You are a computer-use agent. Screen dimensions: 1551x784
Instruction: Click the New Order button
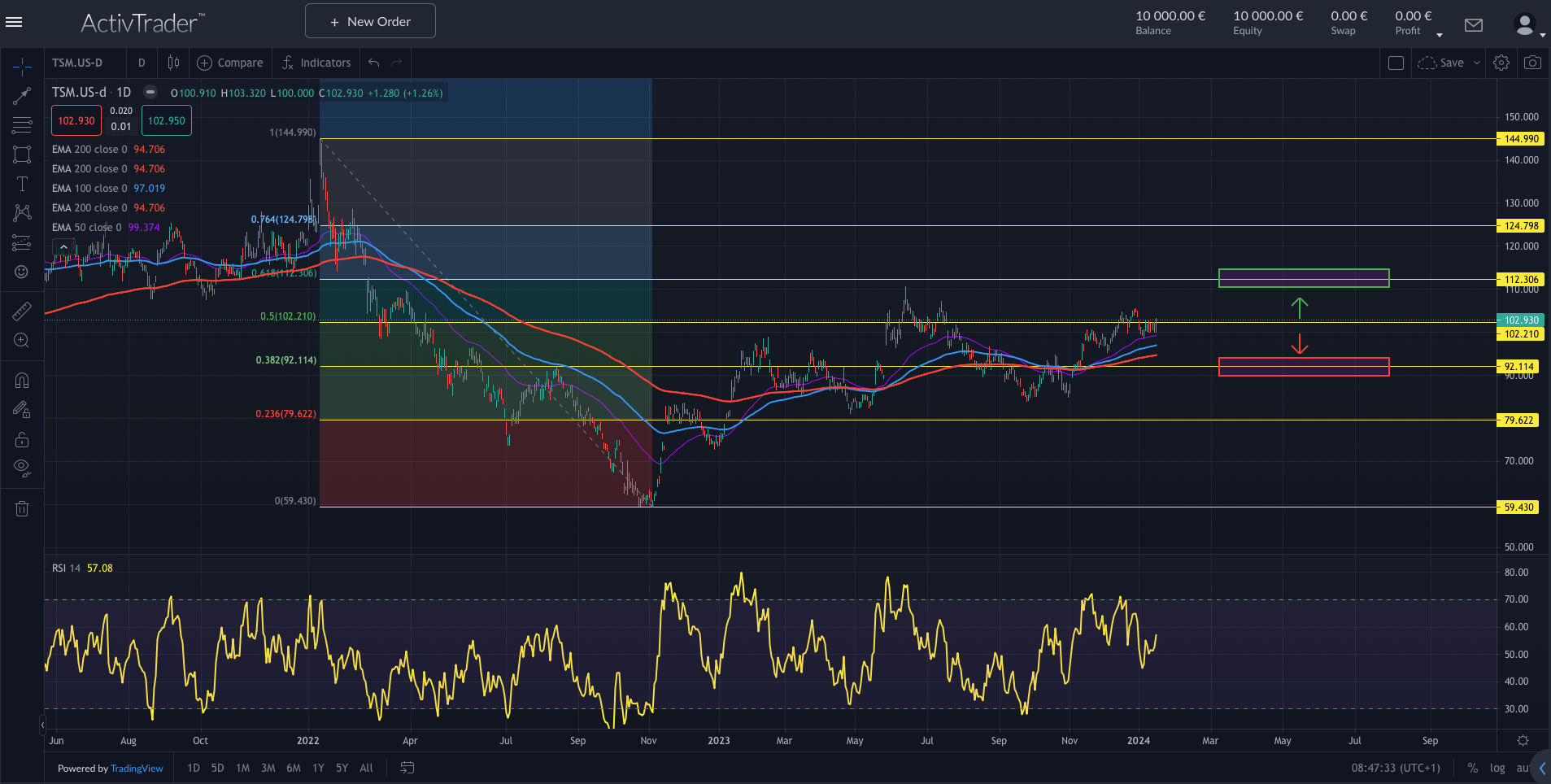[370, 21]
